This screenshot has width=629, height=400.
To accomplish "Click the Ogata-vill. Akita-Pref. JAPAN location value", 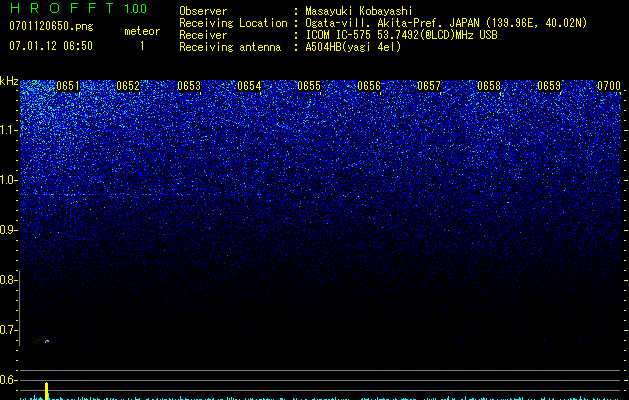I will click(446, 23).
